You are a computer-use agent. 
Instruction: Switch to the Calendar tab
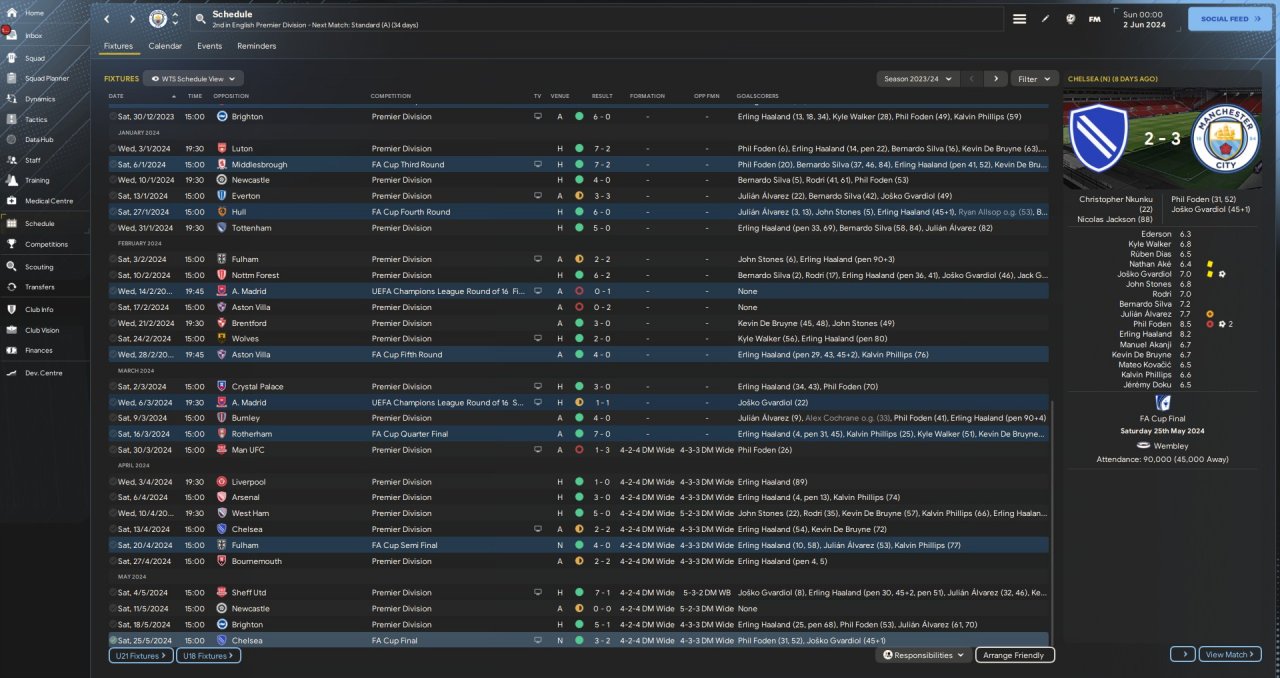165,46
